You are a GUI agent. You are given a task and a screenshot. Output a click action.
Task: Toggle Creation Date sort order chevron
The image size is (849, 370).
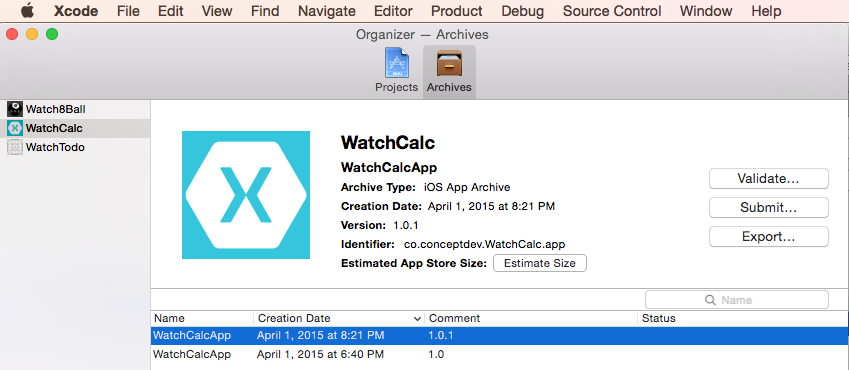(x=417, y=319)
